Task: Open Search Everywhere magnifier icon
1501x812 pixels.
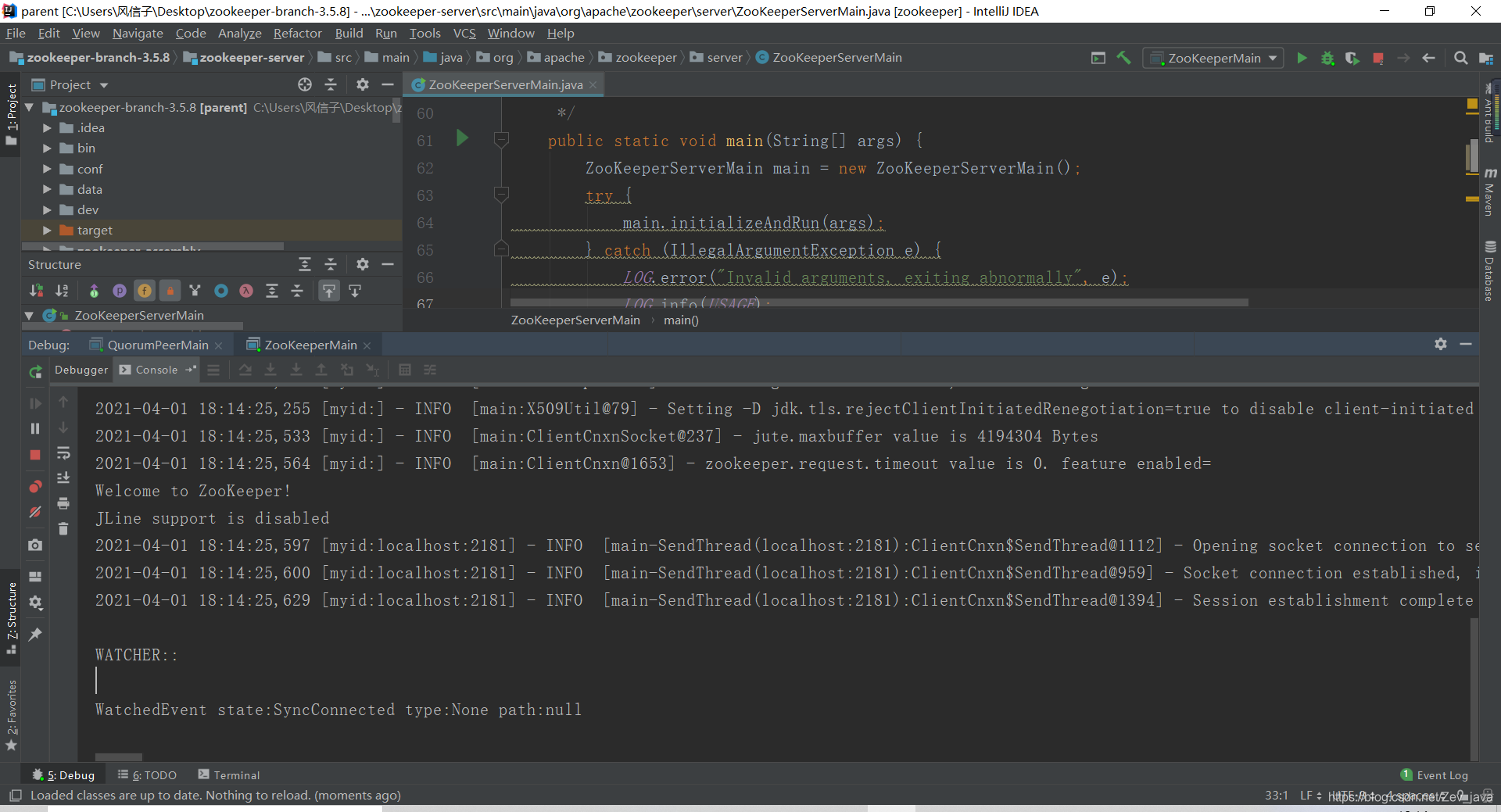Action: point(1460,58)
